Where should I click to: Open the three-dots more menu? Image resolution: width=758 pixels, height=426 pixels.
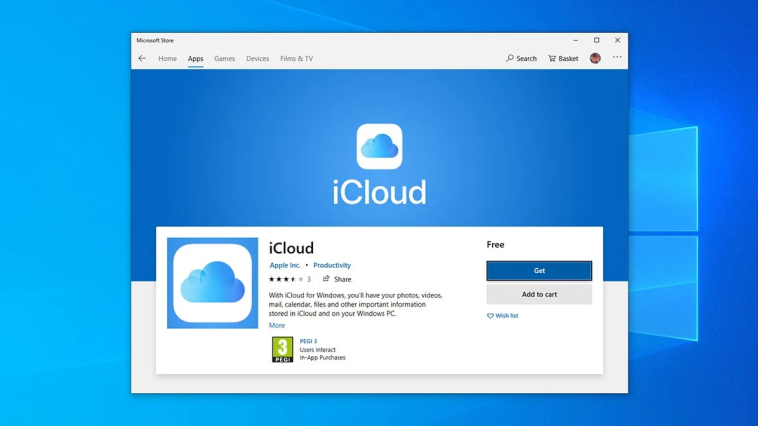point(617,57)
